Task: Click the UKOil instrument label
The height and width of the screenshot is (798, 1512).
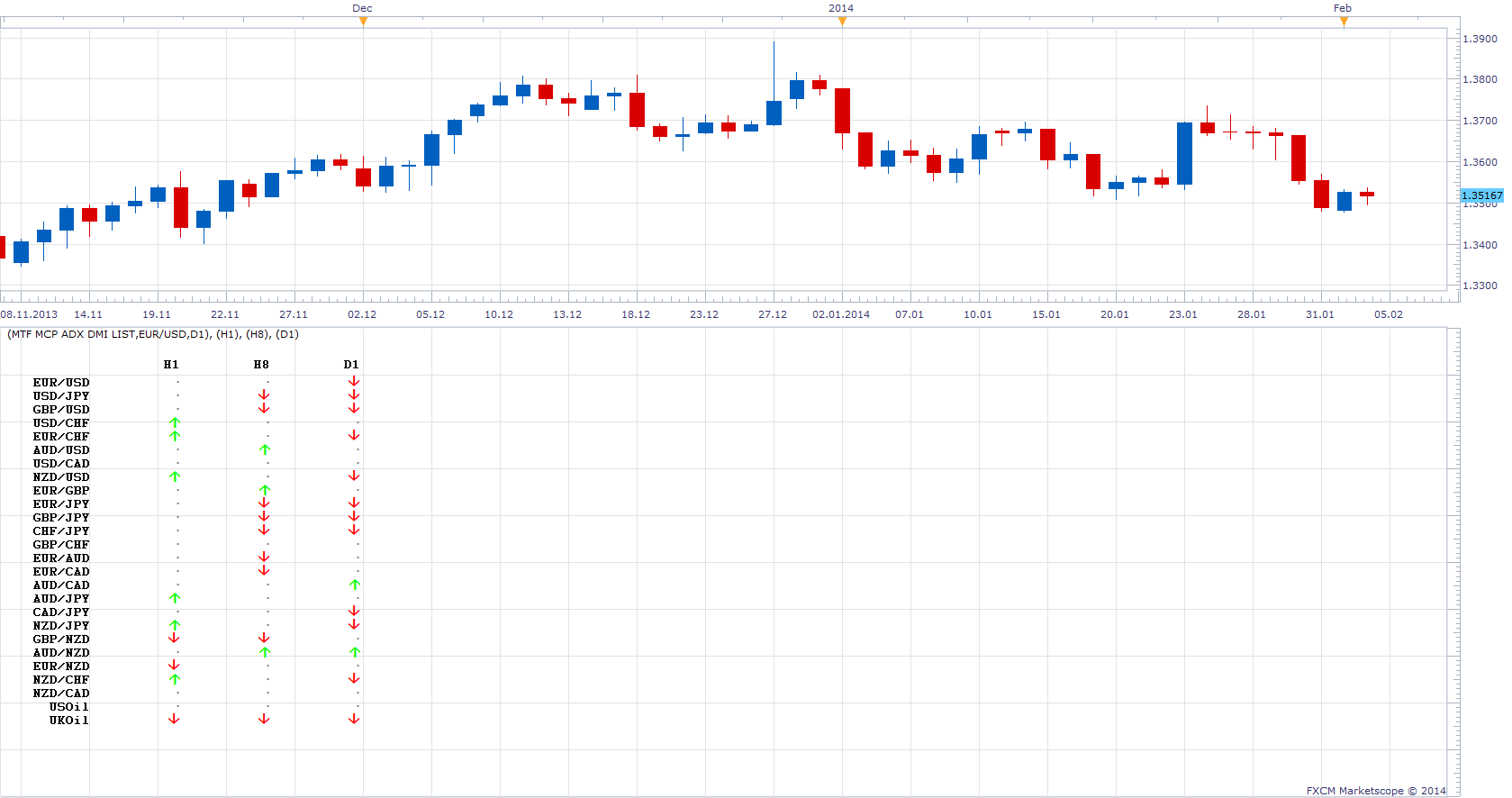Action: 69,721
